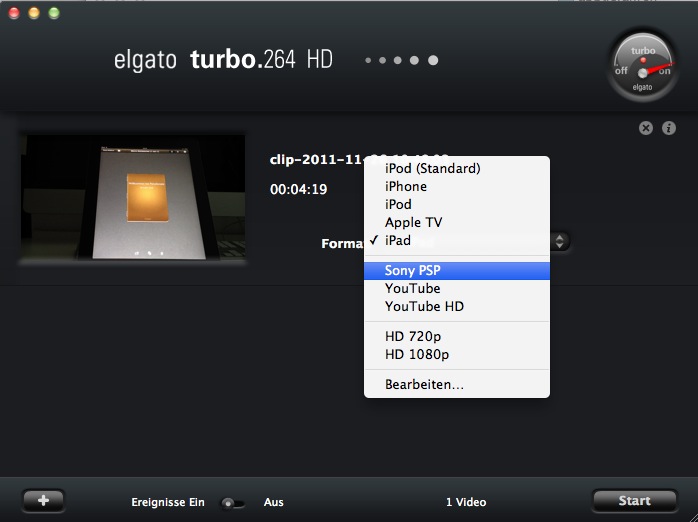Click the Format dropdown stepper arrows

pos(561,241)
